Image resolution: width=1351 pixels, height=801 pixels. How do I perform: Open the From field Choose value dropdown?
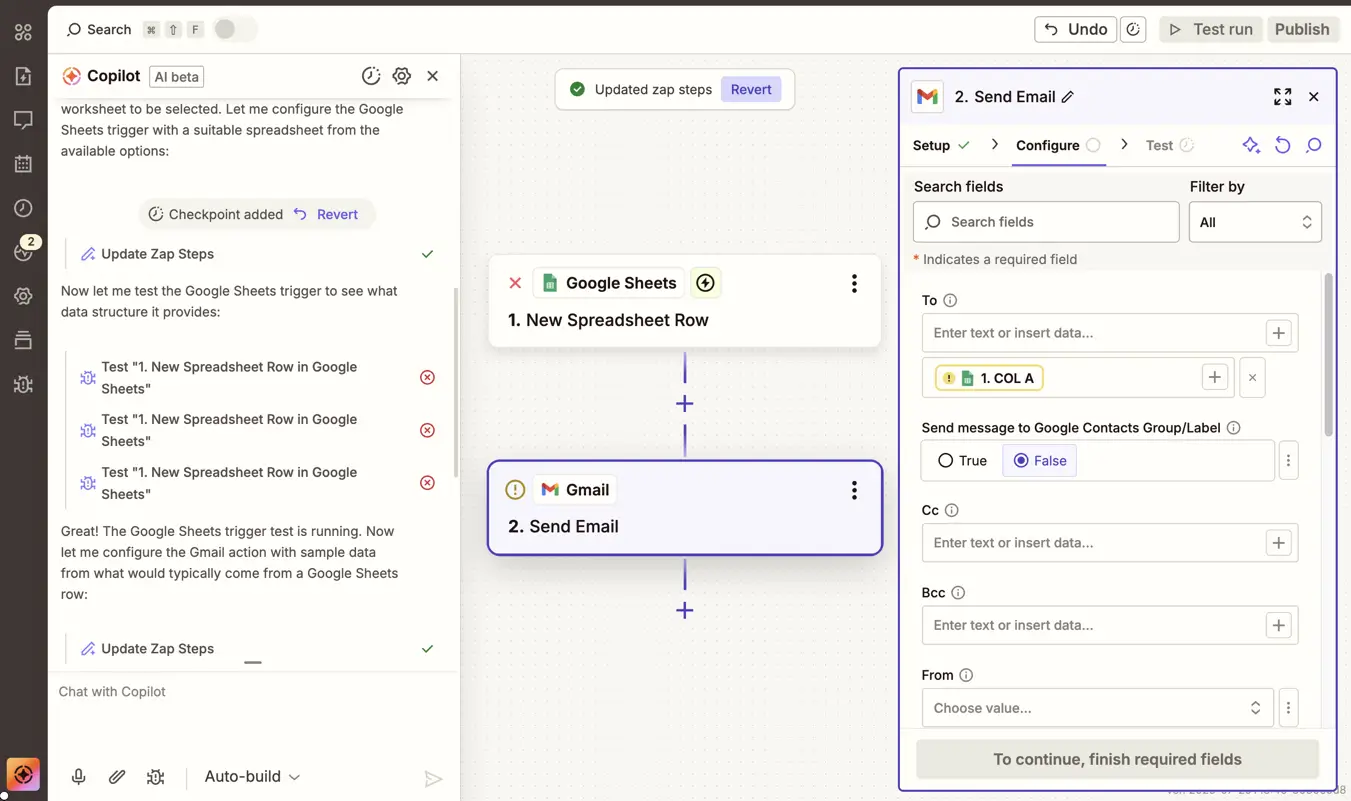coord(1097,707)
